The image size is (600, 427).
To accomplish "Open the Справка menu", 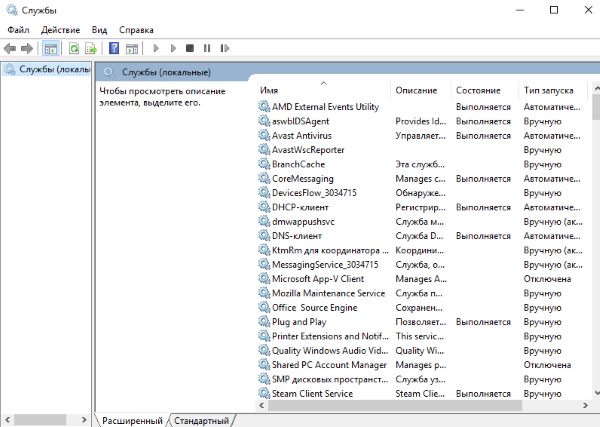I will pyautogui.click(x=136, y=30).
